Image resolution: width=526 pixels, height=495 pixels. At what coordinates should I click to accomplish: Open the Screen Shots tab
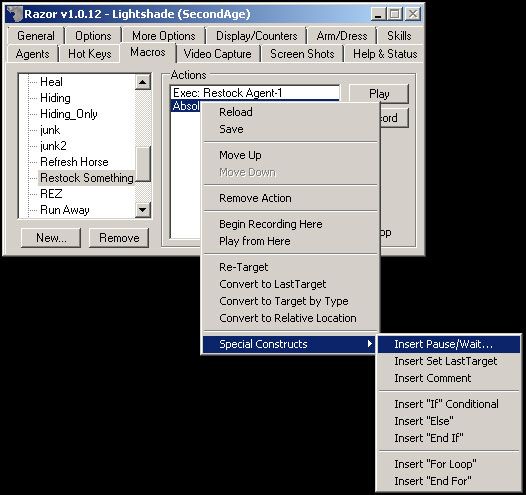(x=302, y=54)
